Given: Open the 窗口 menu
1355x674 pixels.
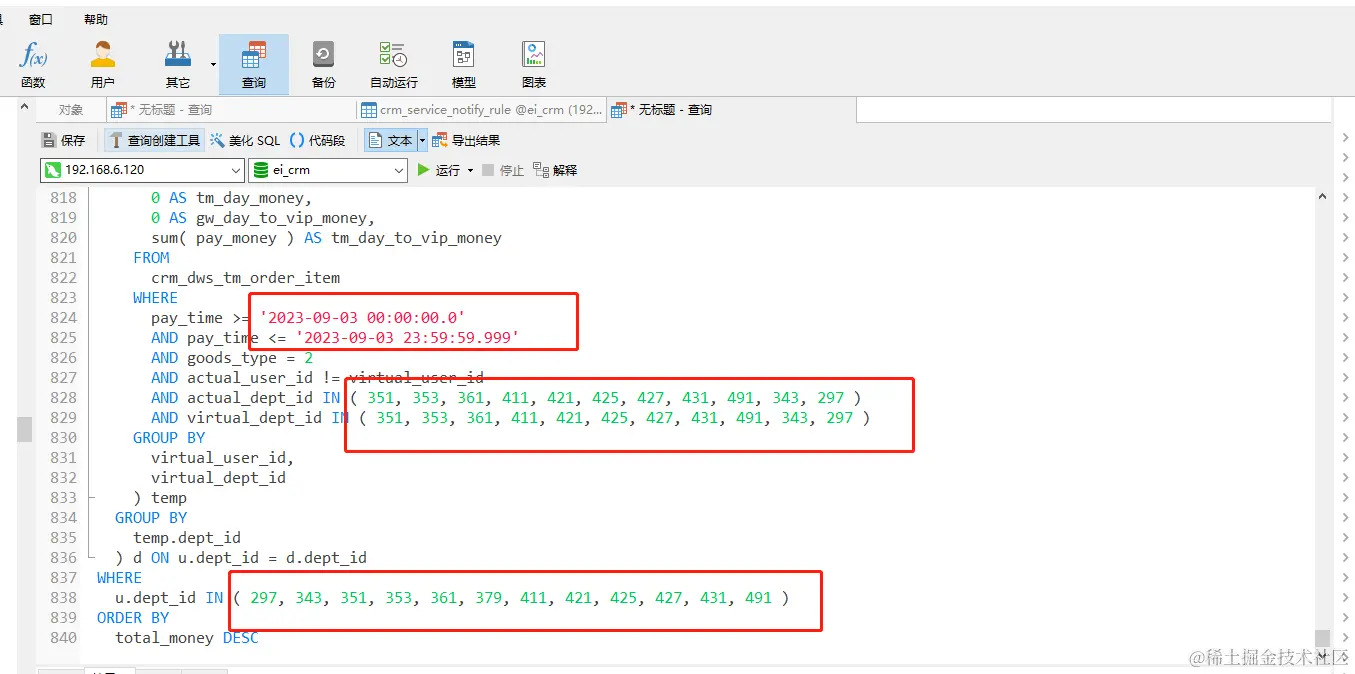Looking at the screenshot, I should click(41, 19).
